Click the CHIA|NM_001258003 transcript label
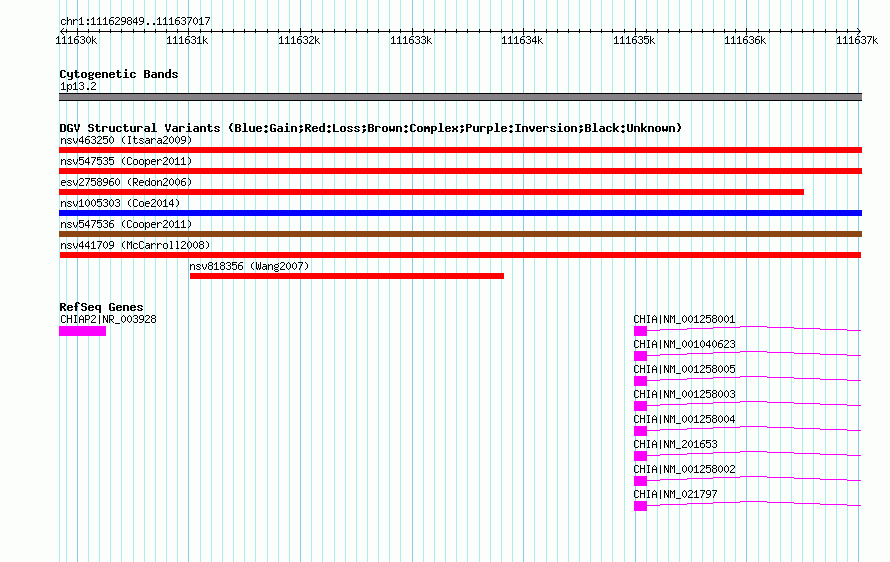 [x=684, y=394]
